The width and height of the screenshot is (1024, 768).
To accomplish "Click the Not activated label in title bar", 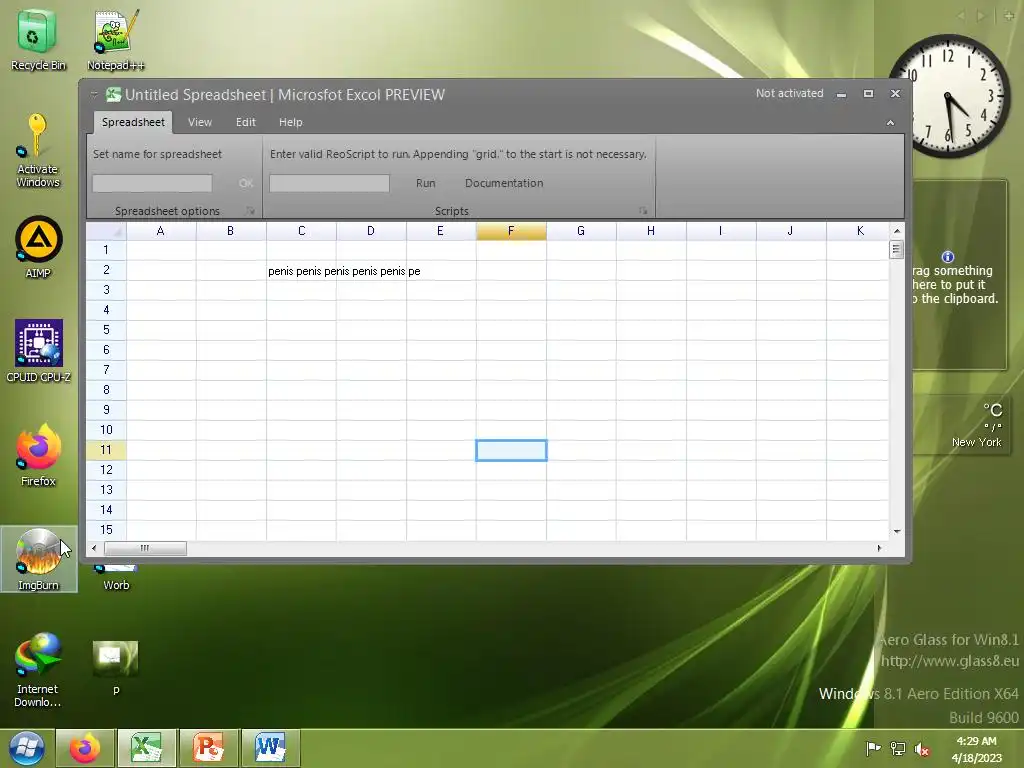I will click(790, 93).
